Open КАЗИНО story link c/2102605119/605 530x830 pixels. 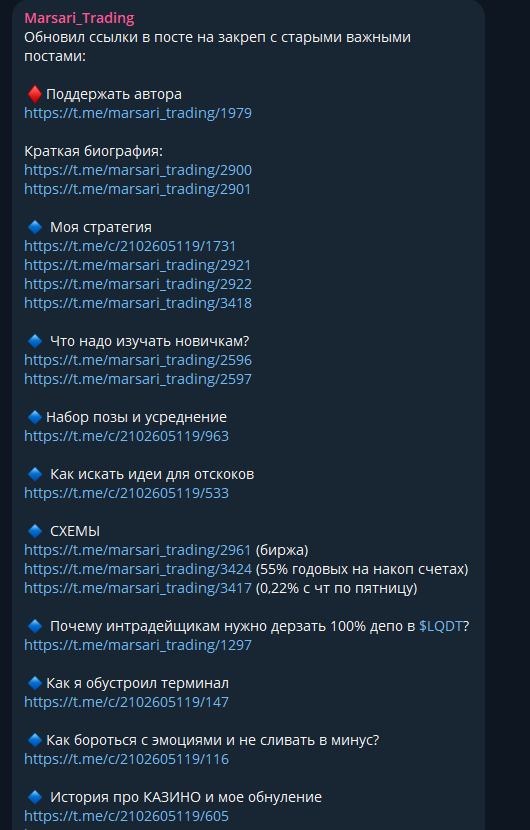127,816
